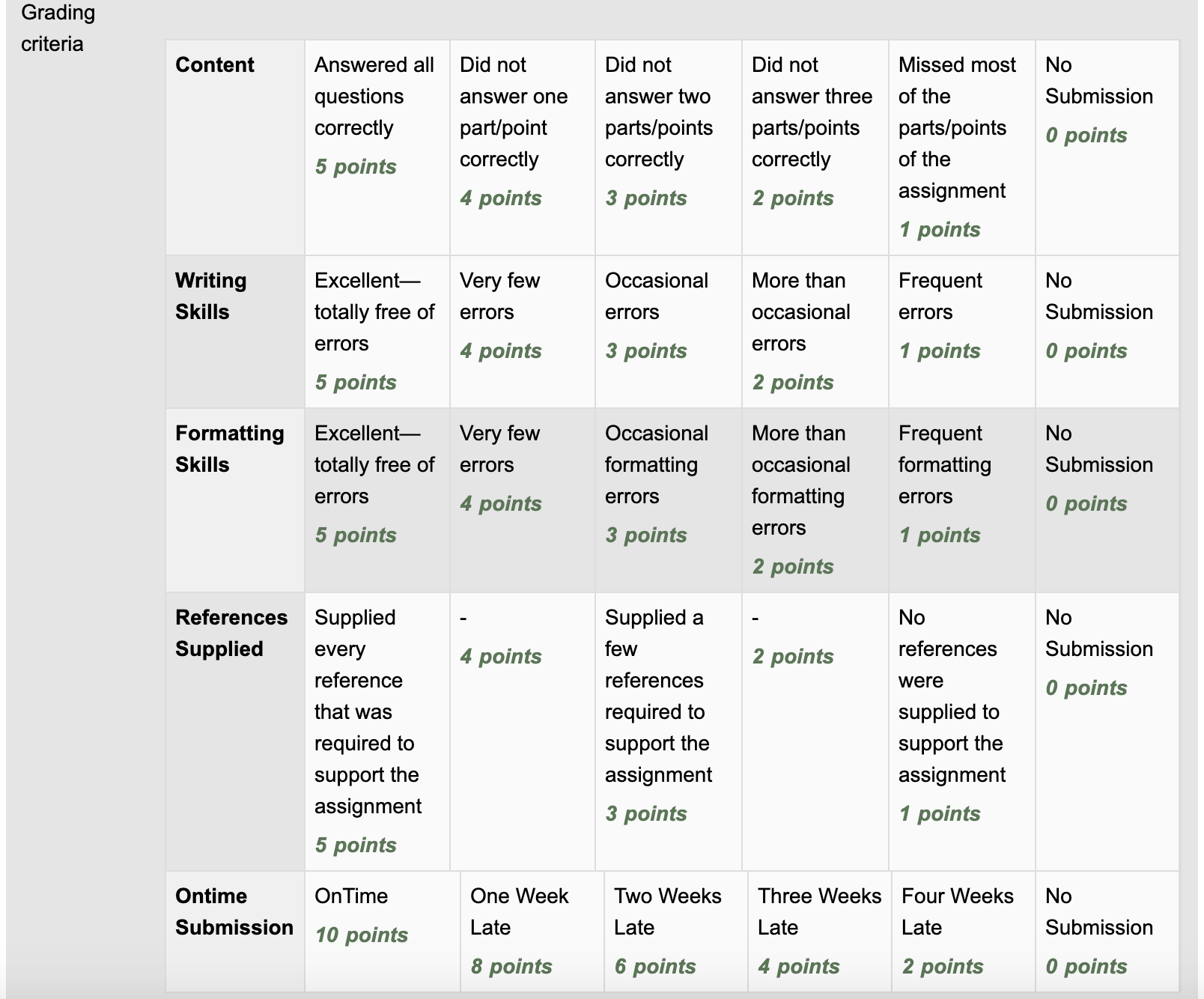The height and width of the screenshot is (999, 1204).
Task: Click the Formatting Skills row header
Action: [x=235, y=500]
